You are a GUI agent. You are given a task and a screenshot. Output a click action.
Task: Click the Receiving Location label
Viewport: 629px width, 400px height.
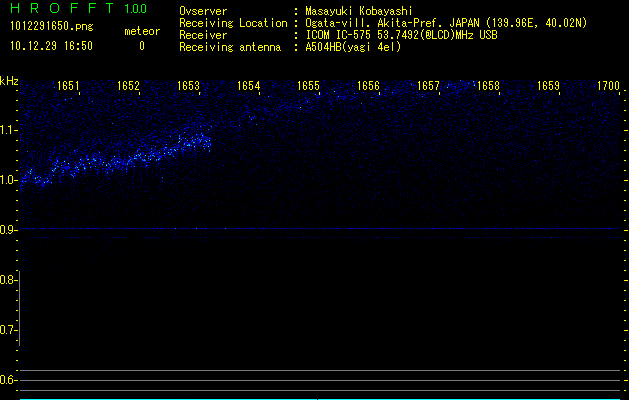233,23
